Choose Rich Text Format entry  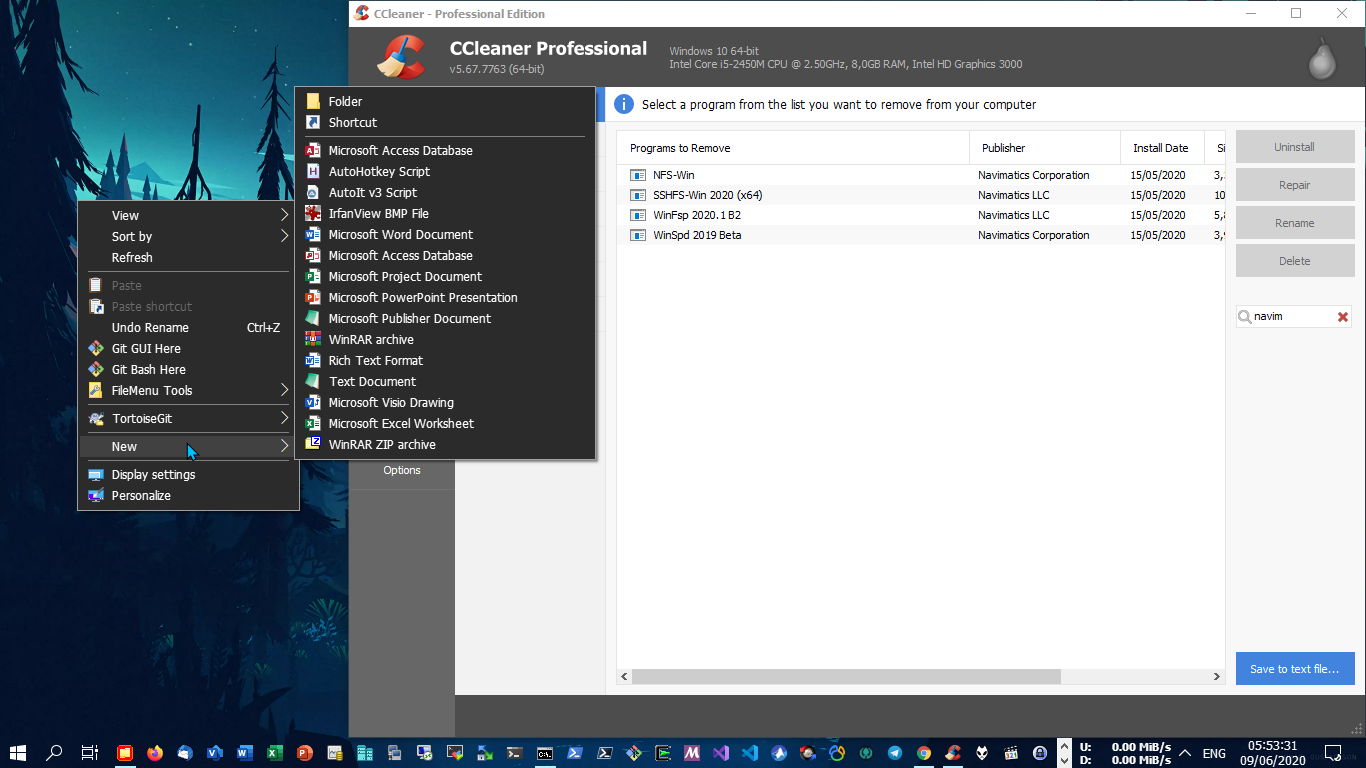pyautogui.click(x=445, y=360)
